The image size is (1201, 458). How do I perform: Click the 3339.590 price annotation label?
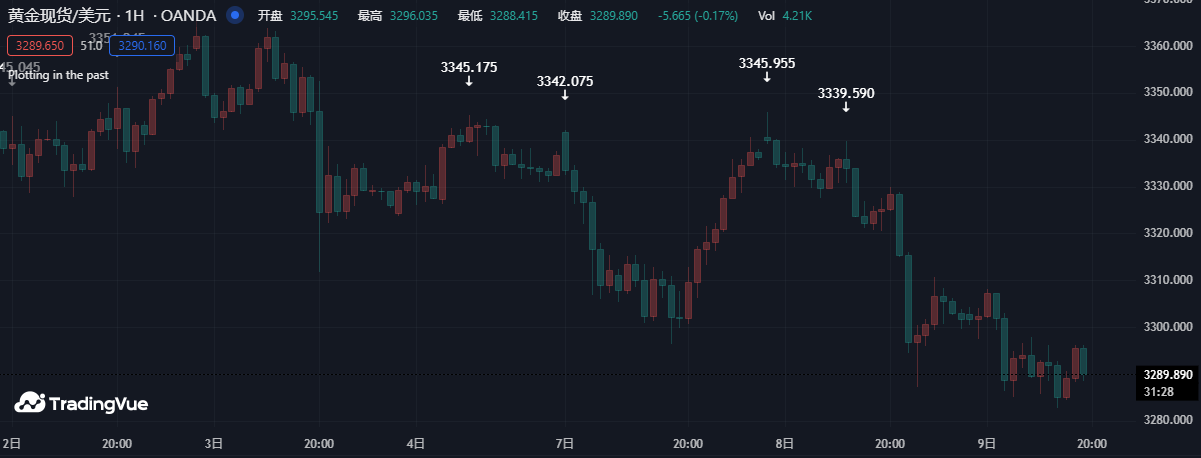point(846,93)
